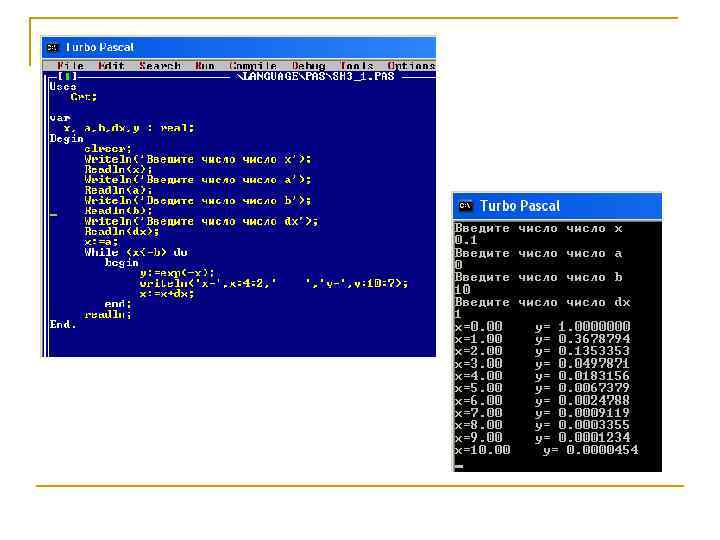The height and width of the screenshot is (540, 720).
Task: Click the prompt 'Введите число число dx' in output
Action: point(543,302)
